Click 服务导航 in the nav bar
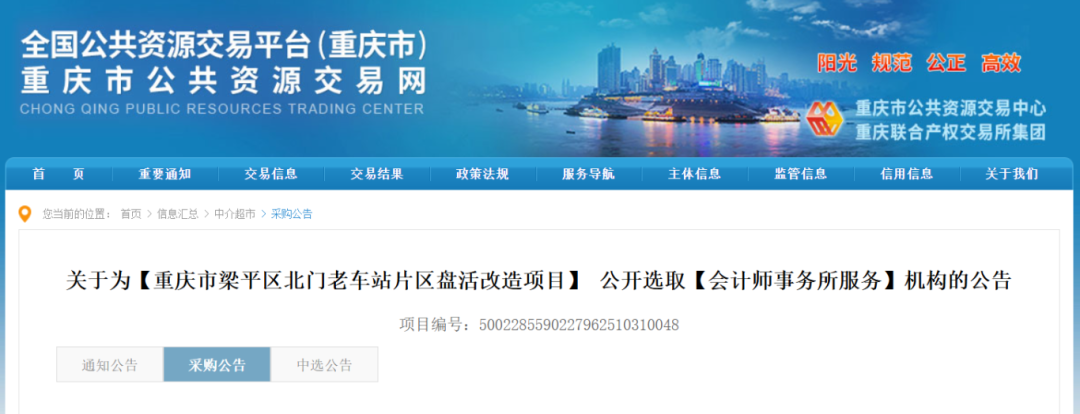This screenshot has width=1080, height=414. (x=588, y=174)
